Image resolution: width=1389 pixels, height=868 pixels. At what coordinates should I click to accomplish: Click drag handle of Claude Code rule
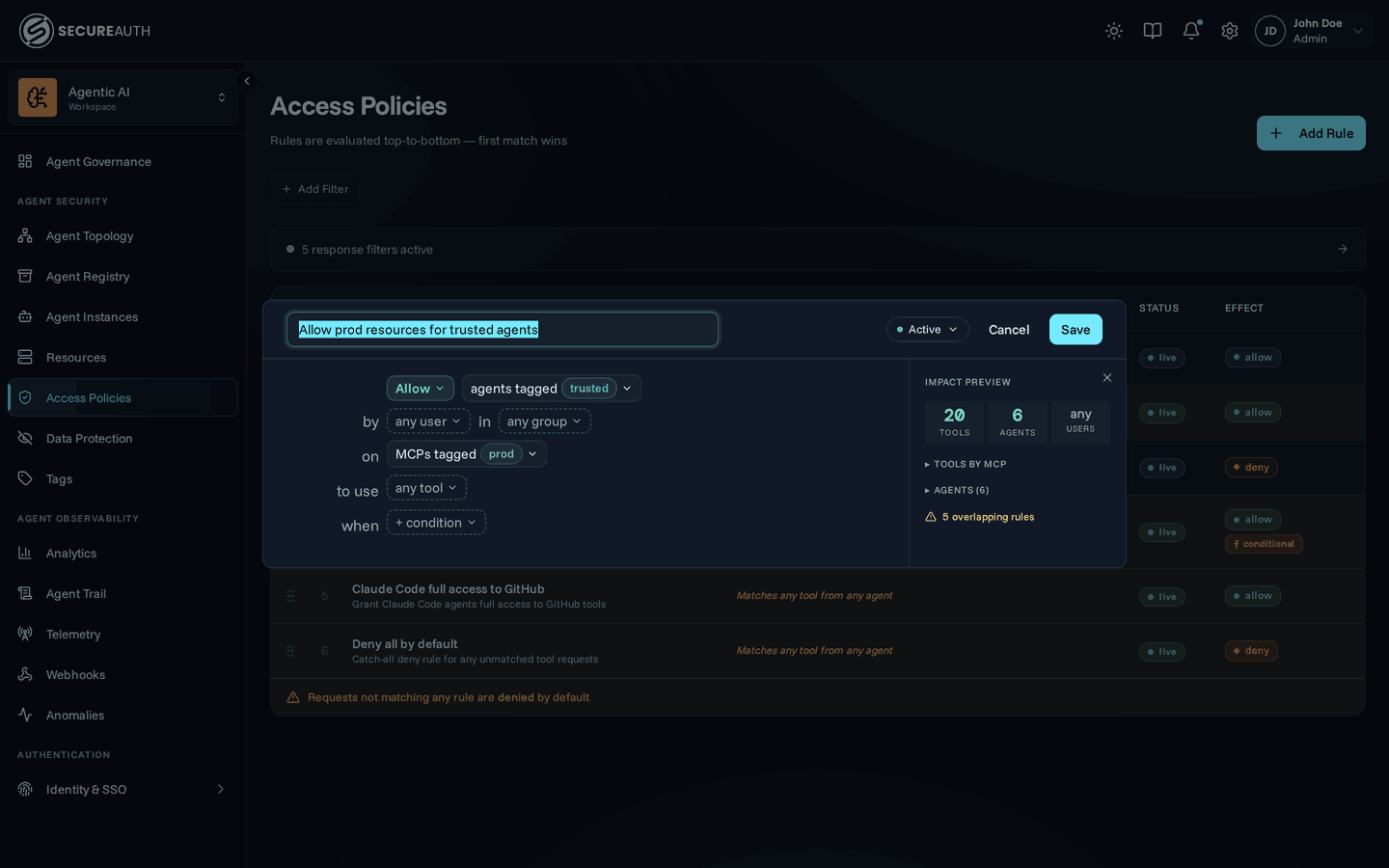pos(290,596)
